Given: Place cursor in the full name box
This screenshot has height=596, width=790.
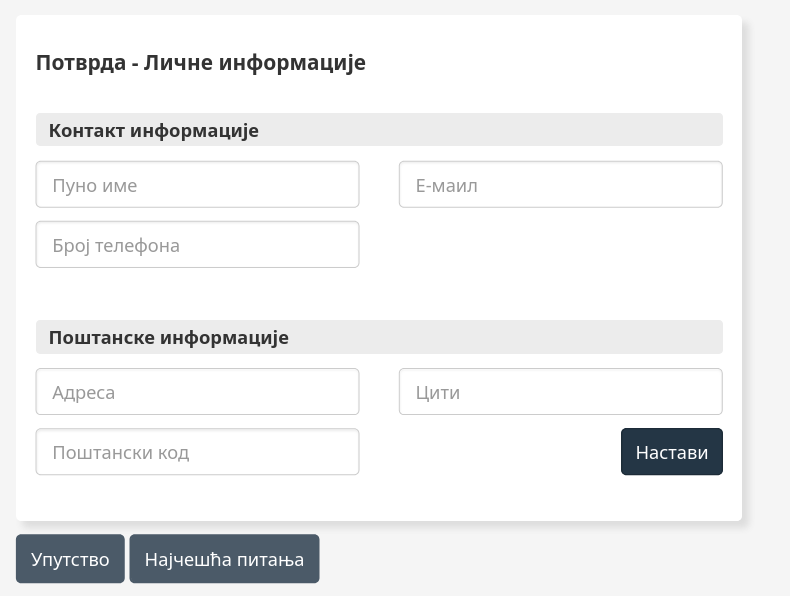Looking at the screenshot, I should click(x=198, y=184).
